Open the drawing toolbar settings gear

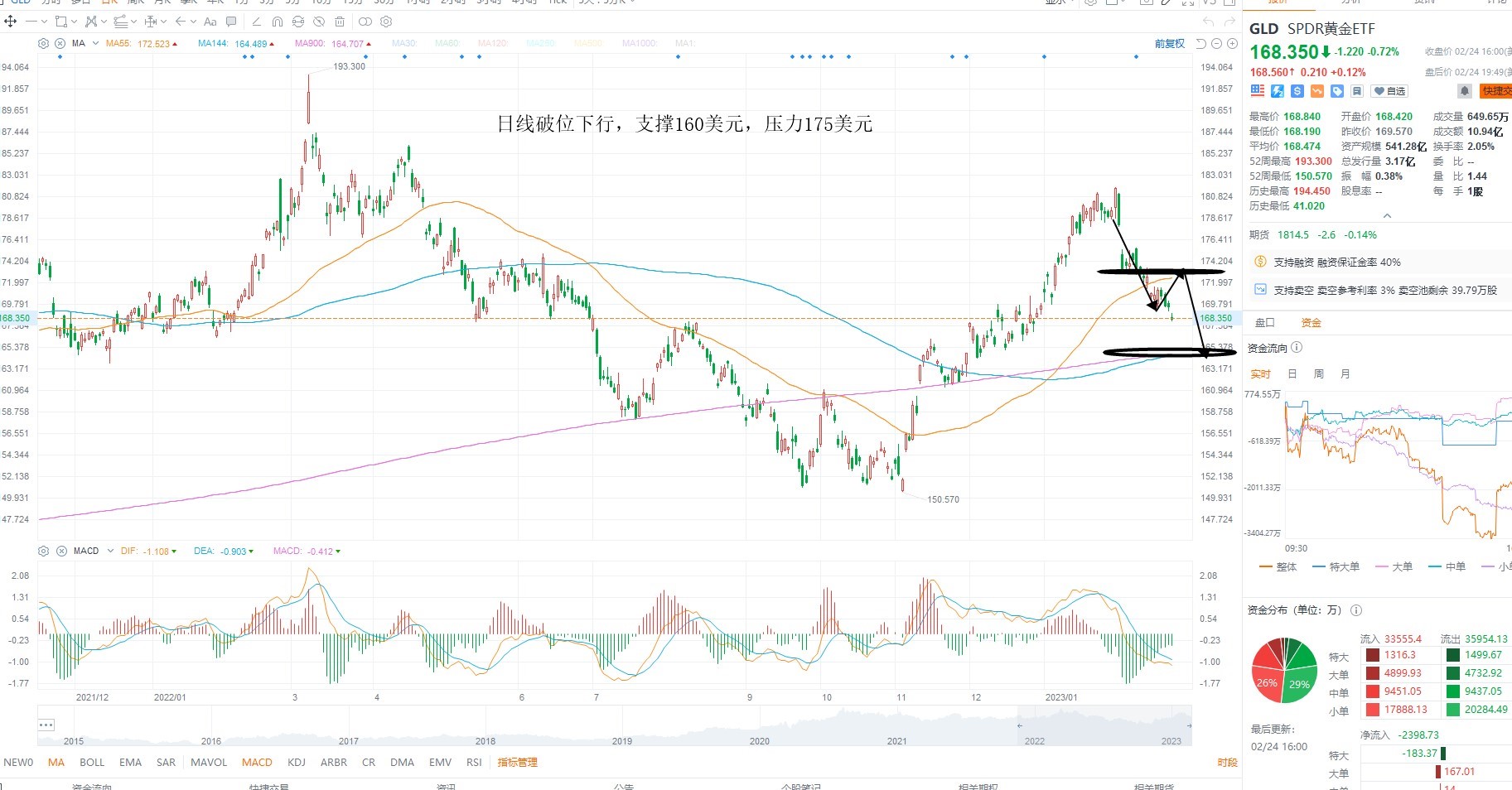click(x=386, y=22)
